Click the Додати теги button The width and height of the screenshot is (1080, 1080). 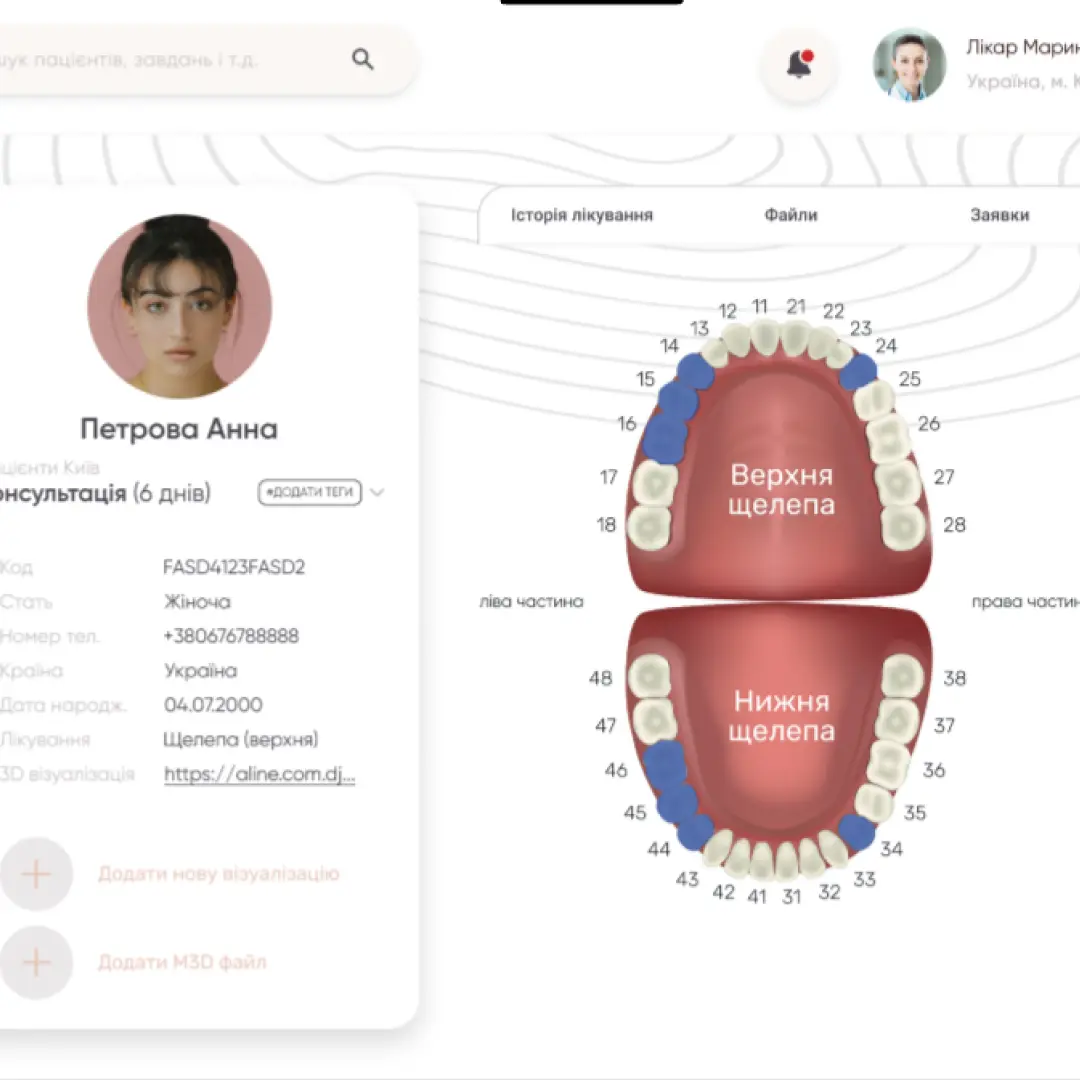tap(310, 492)
